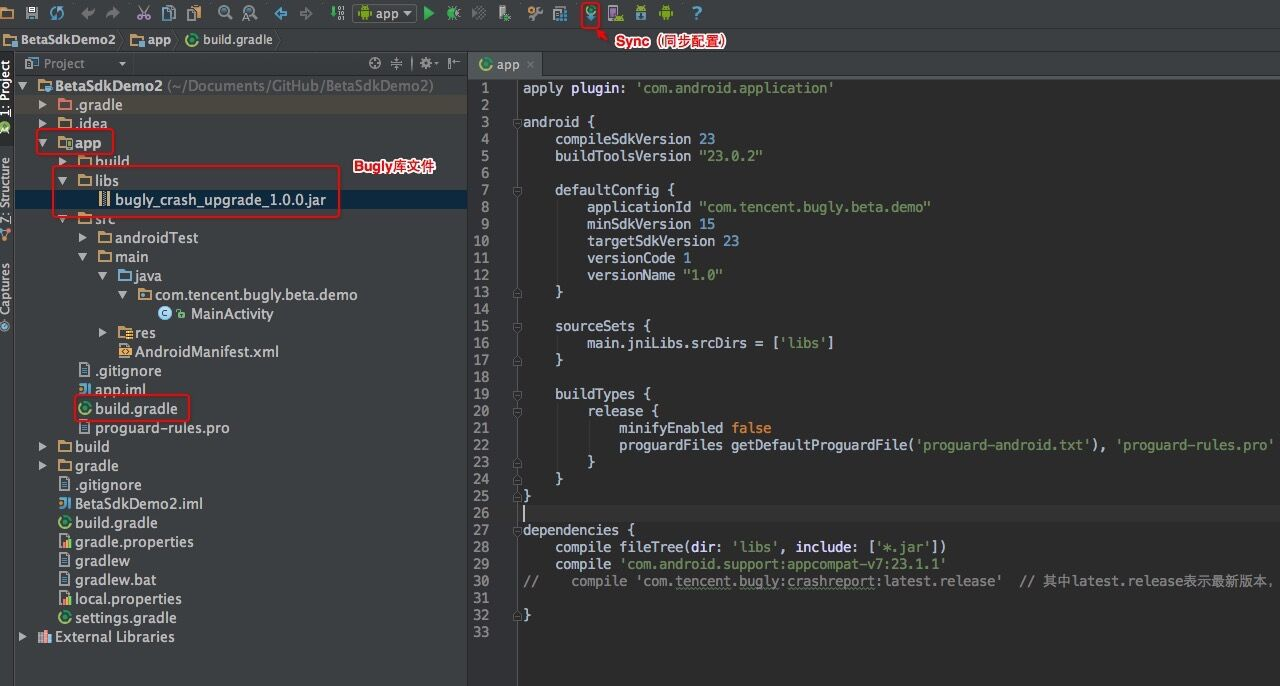
Task: Click the Undo arrow icon
Action: (x=88, y=13)
